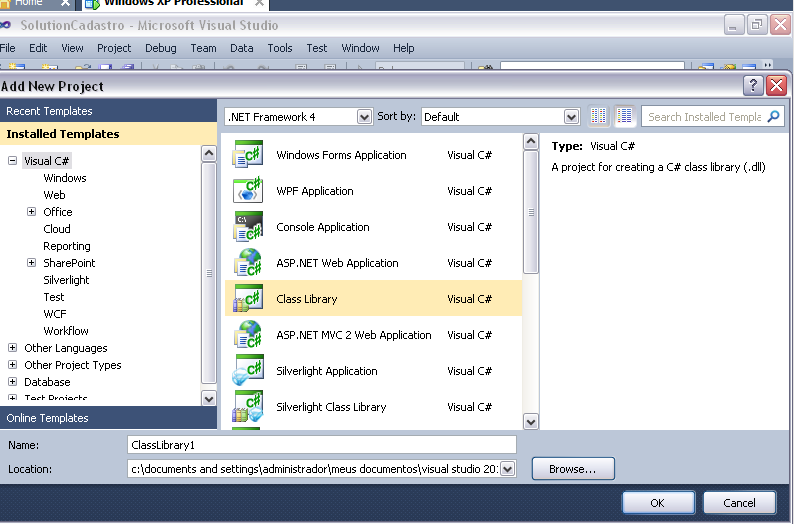Expand the Database node
The image size is (794, 524).
click(x=13, y=382)
